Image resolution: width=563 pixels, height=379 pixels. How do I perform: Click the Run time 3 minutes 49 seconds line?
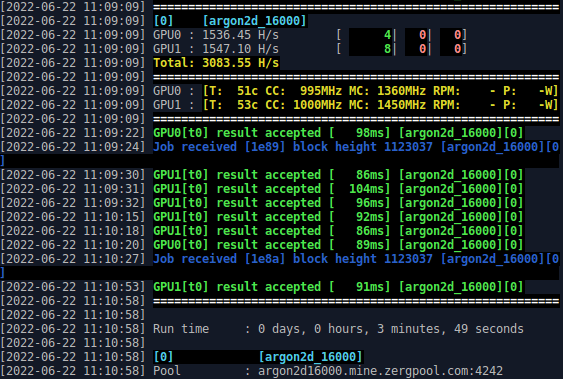pyautogui.click(x=338, y=329)
